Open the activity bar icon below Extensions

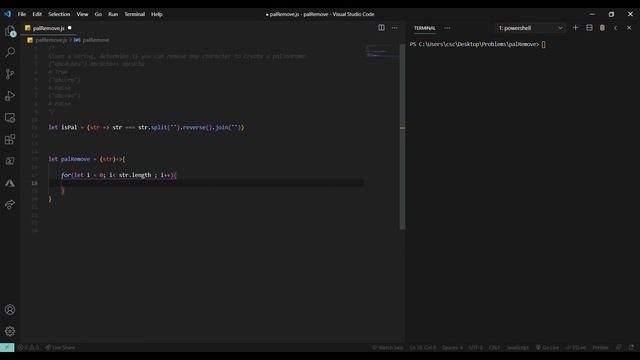(10, 161)
